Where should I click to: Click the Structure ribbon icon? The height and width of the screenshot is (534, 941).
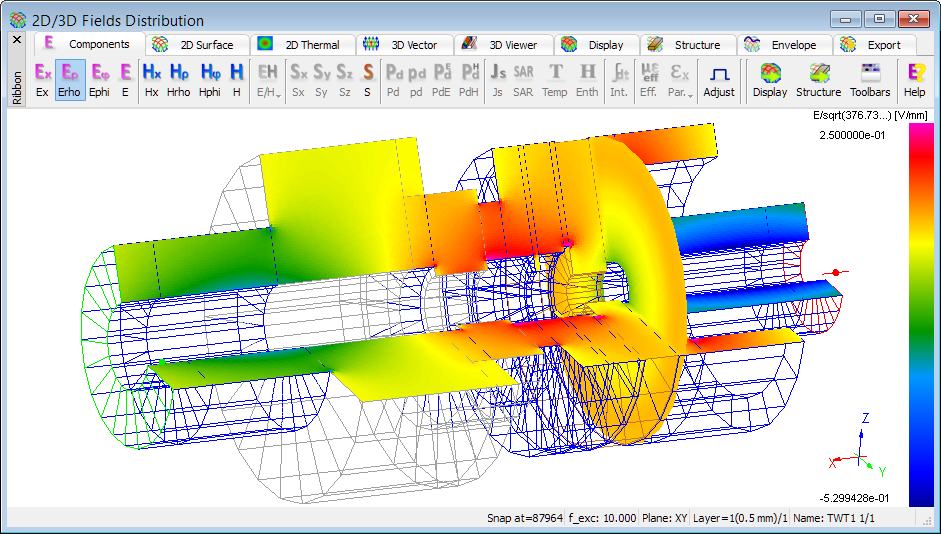[818, 80]
